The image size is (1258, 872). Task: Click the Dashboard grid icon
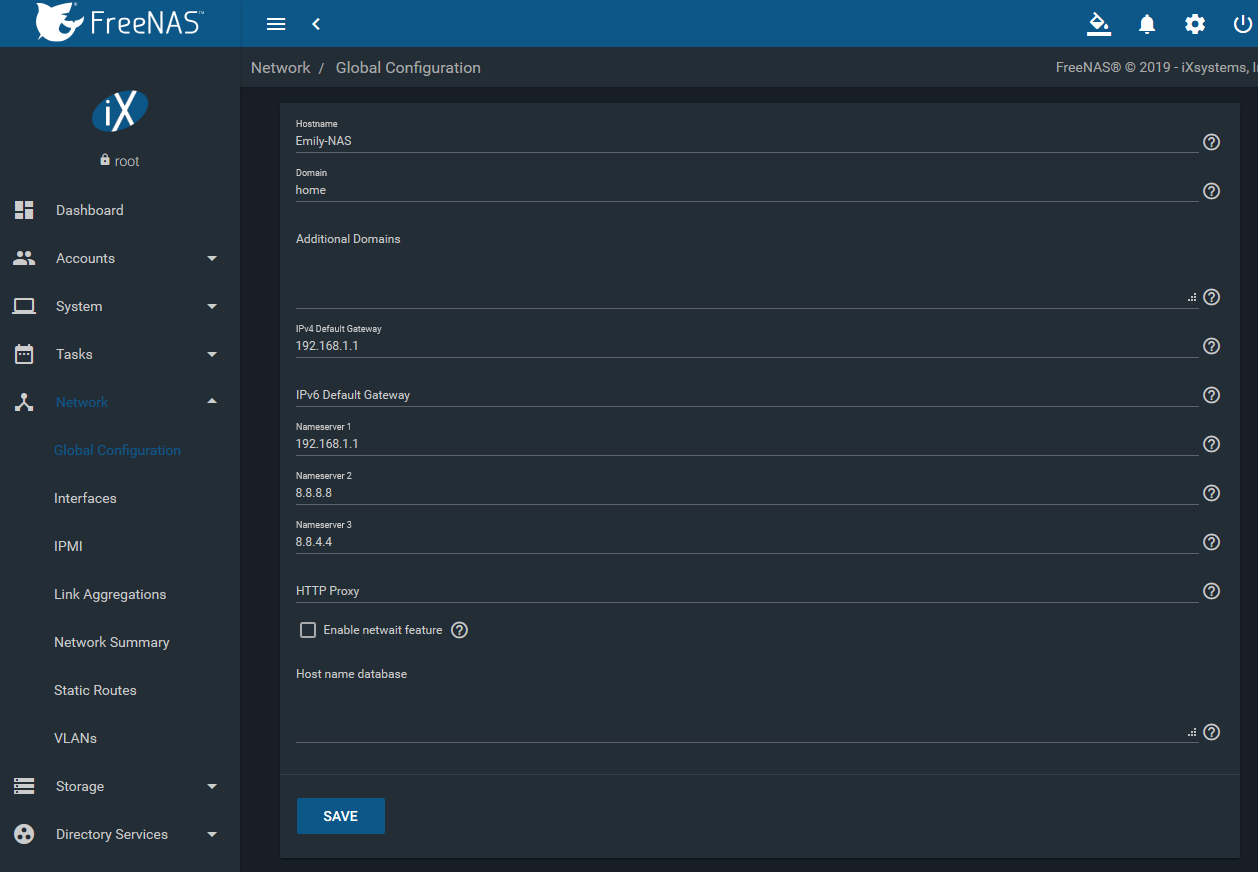[x=24, y=210]
